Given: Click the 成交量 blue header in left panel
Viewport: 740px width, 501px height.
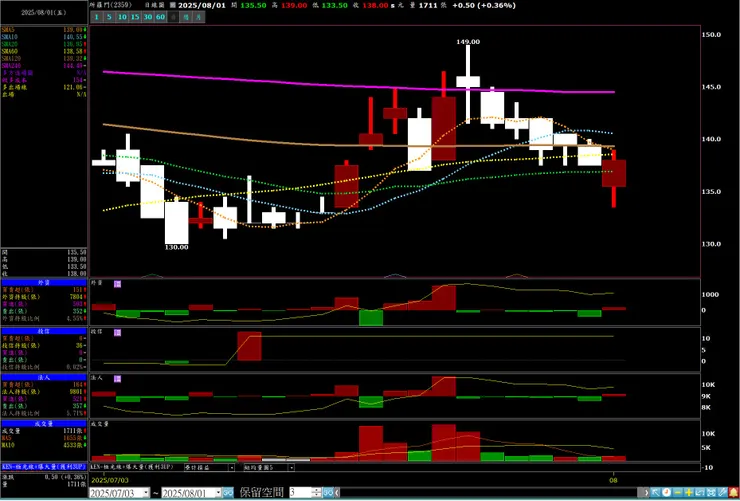Looking at the screenshot, I should [x=44, y=424].
